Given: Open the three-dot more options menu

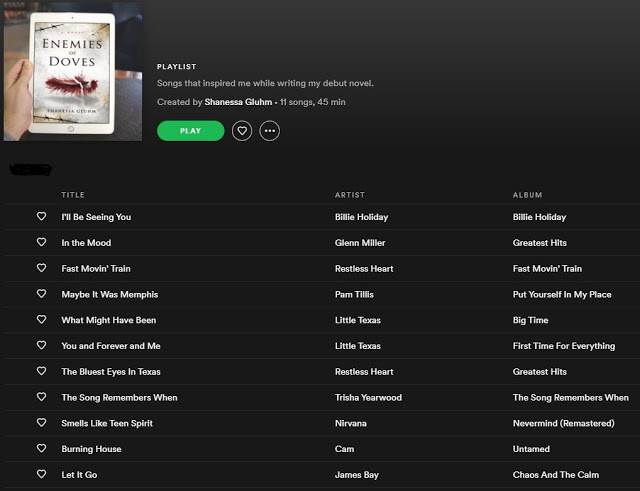Looking at the screenshot, I should click(x=269, y=131).
